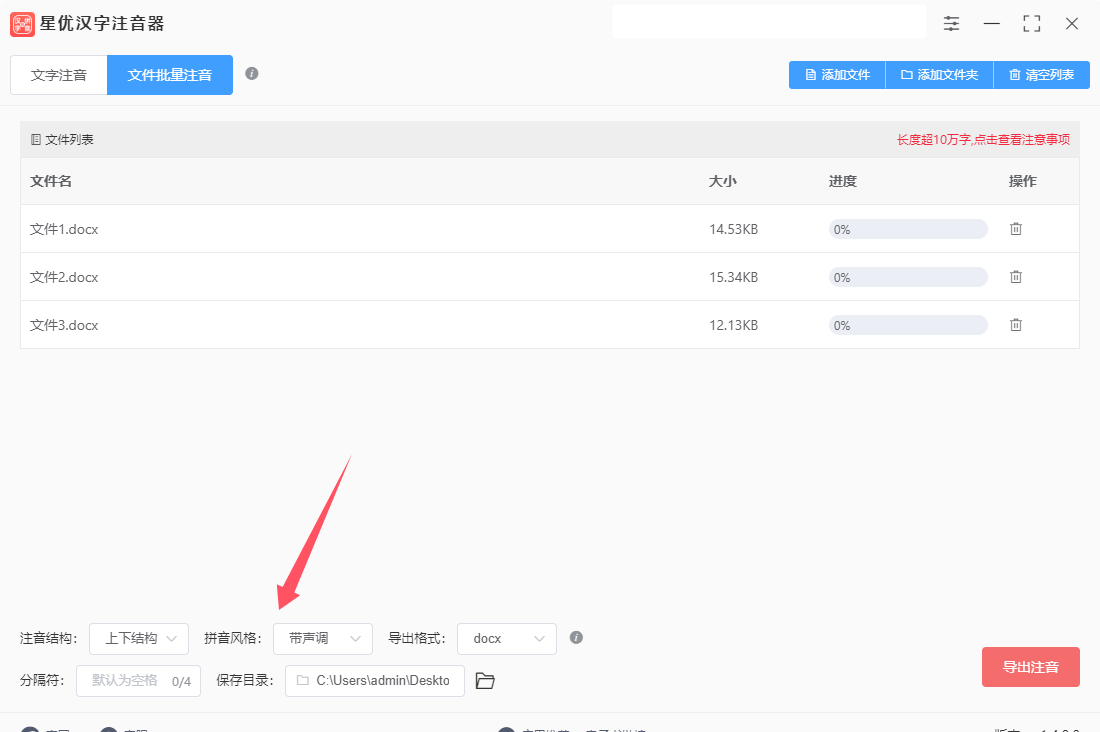This screenshot has width=1100, height=732.
Task: Open folder browser icon next to 保存目录
Action: pyautogui.click(x=485, y=680)
